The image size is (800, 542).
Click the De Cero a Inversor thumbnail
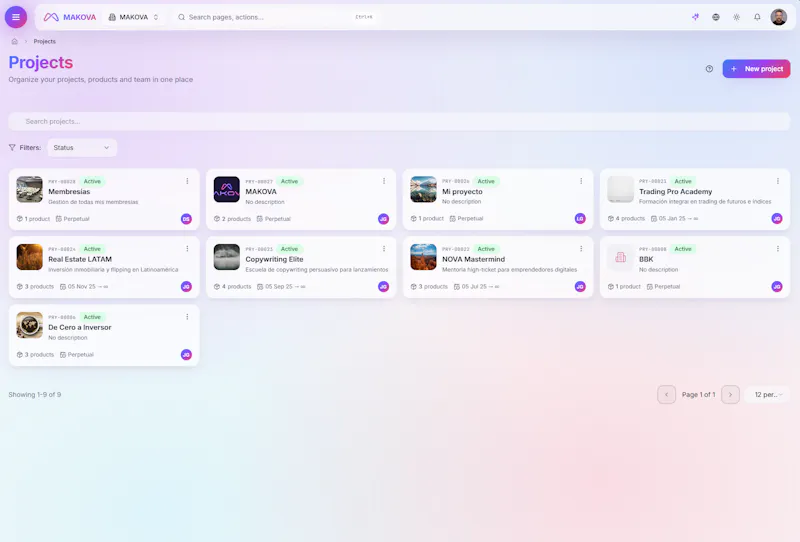[x=30, y=325]
